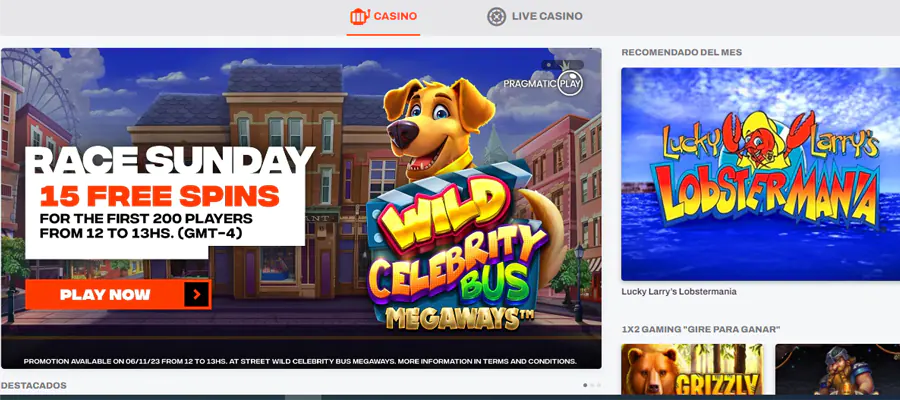Switch to the Casino tab
Viewport: 900px width, 400px height.
click(x=383, y=17)
